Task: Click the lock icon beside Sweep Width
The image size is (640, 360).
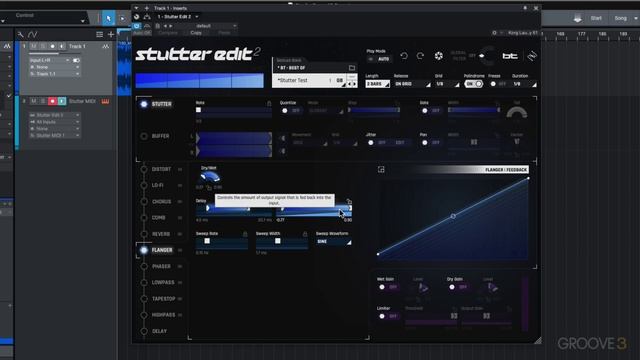Action: 305,234
